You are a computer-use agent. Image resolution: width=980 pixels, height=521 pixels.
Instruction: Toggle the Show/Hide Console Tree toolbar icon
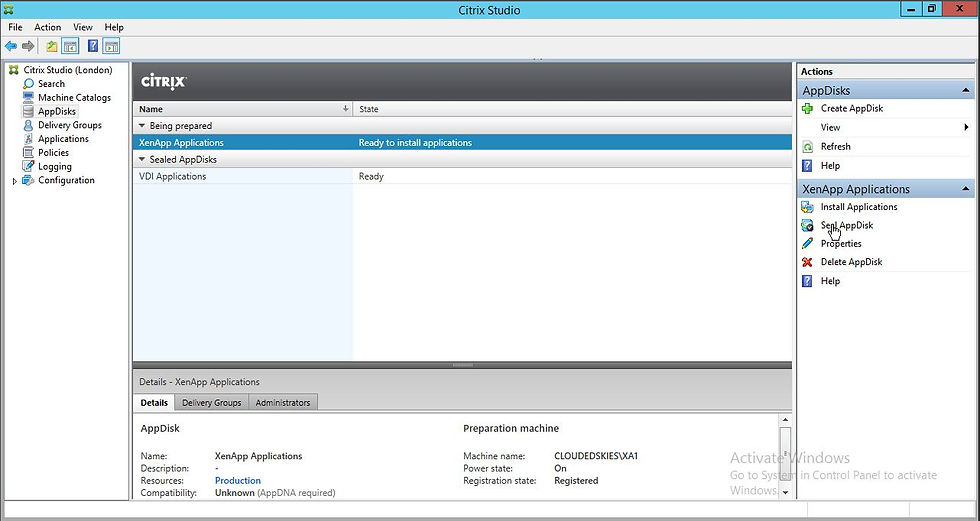pos(71,46)
